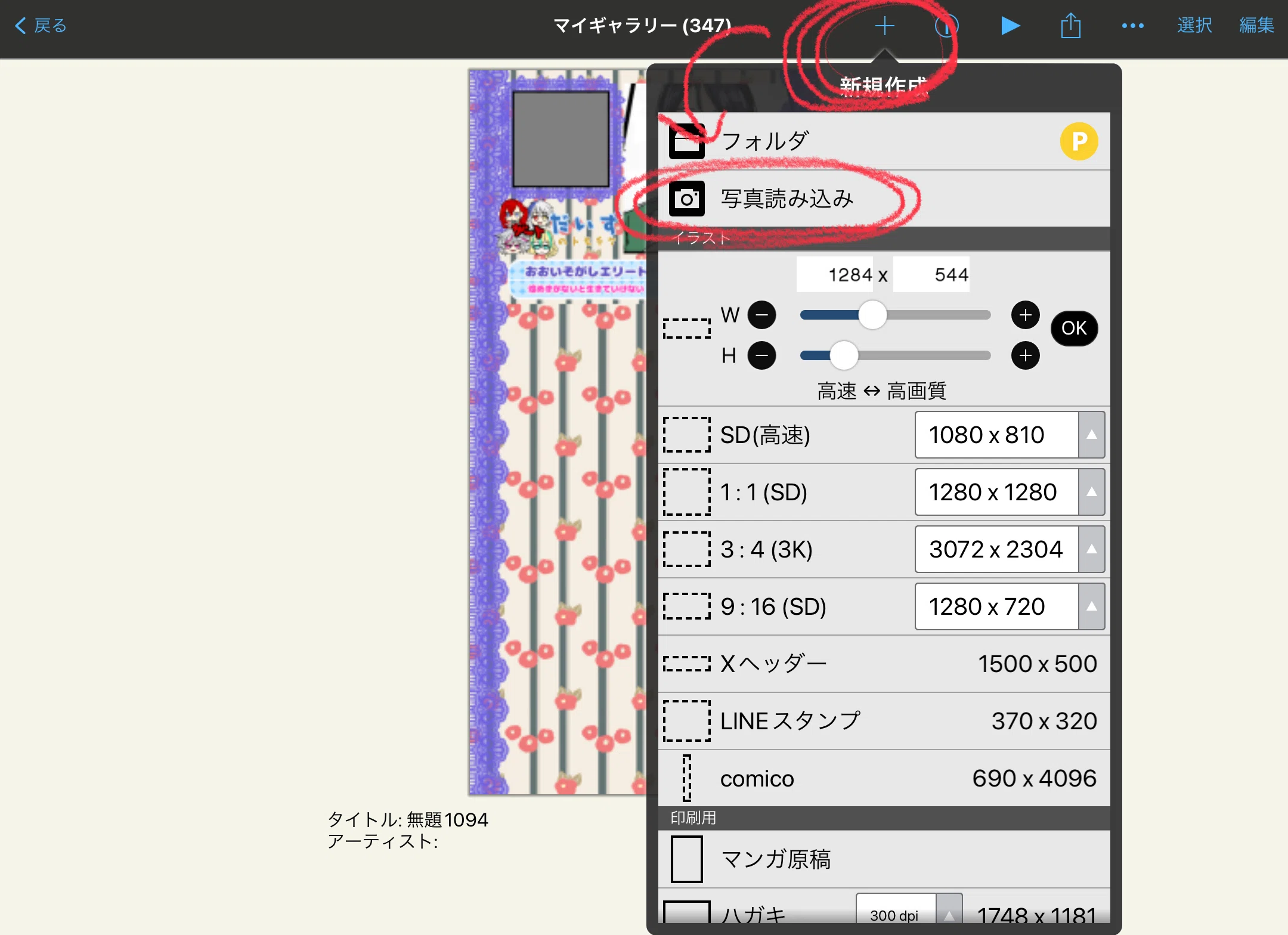Viewport: 1288px width, 935px height.
Task: Tap the plus icon to create new artwork
Action: click(x=884, y=26)
